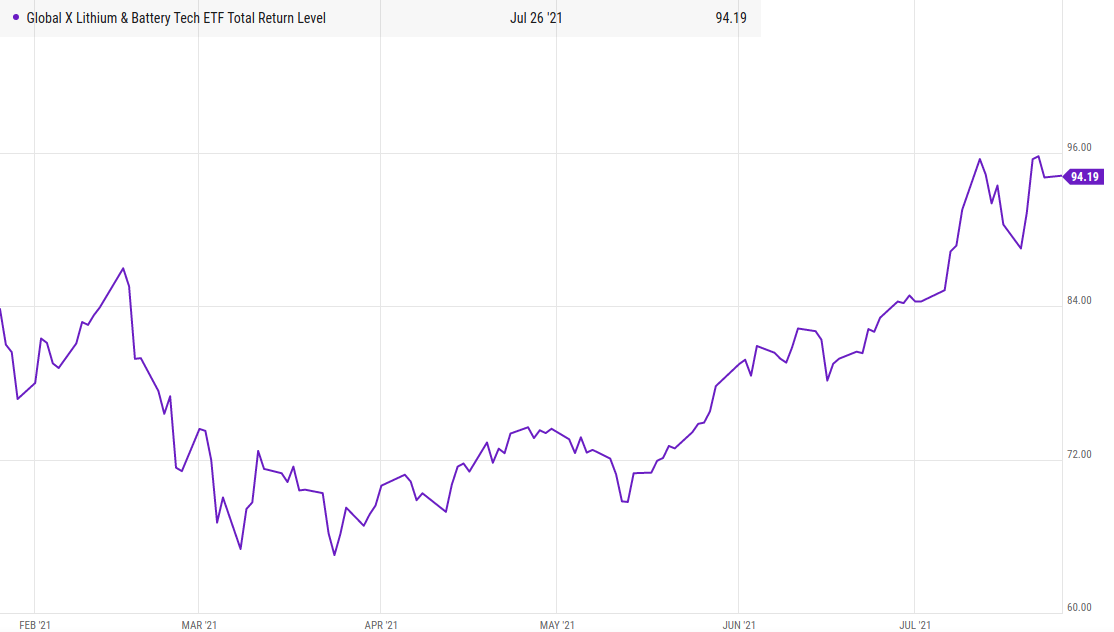Select the Global X Lithium & Battery Tech ETF label

(176, 18)
